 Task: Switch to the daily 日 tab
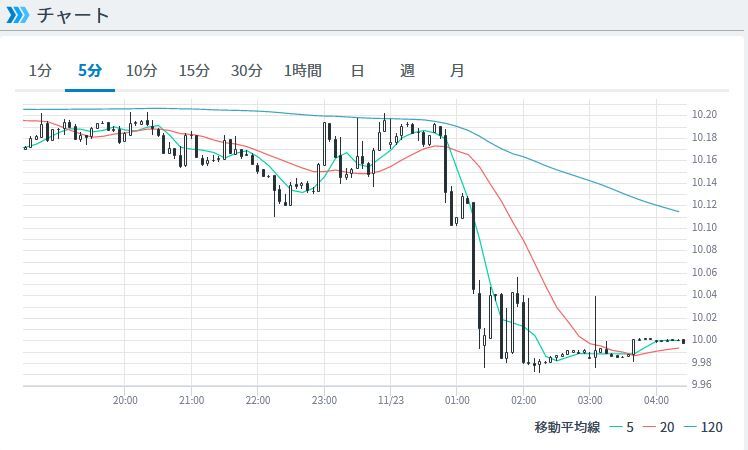[x=357, y=71]
